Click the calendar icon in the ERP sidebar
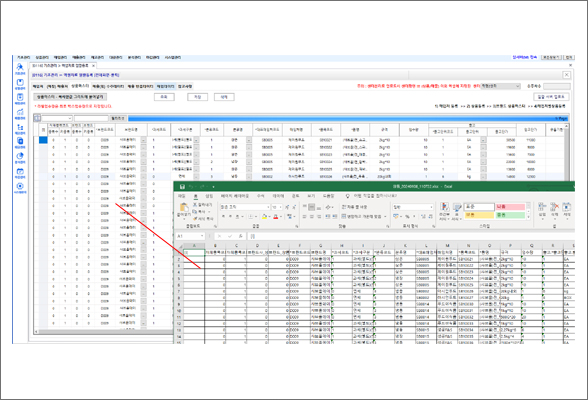The width and height of the screenshot is (588, 400). [x=20, y=171]
